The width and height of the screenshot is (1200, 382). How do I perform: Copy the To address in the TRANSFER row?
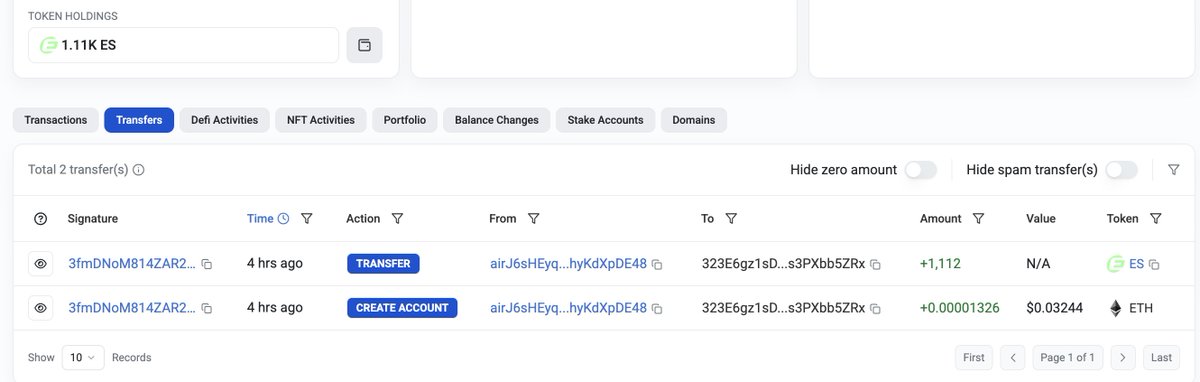(x=875, y=265)
